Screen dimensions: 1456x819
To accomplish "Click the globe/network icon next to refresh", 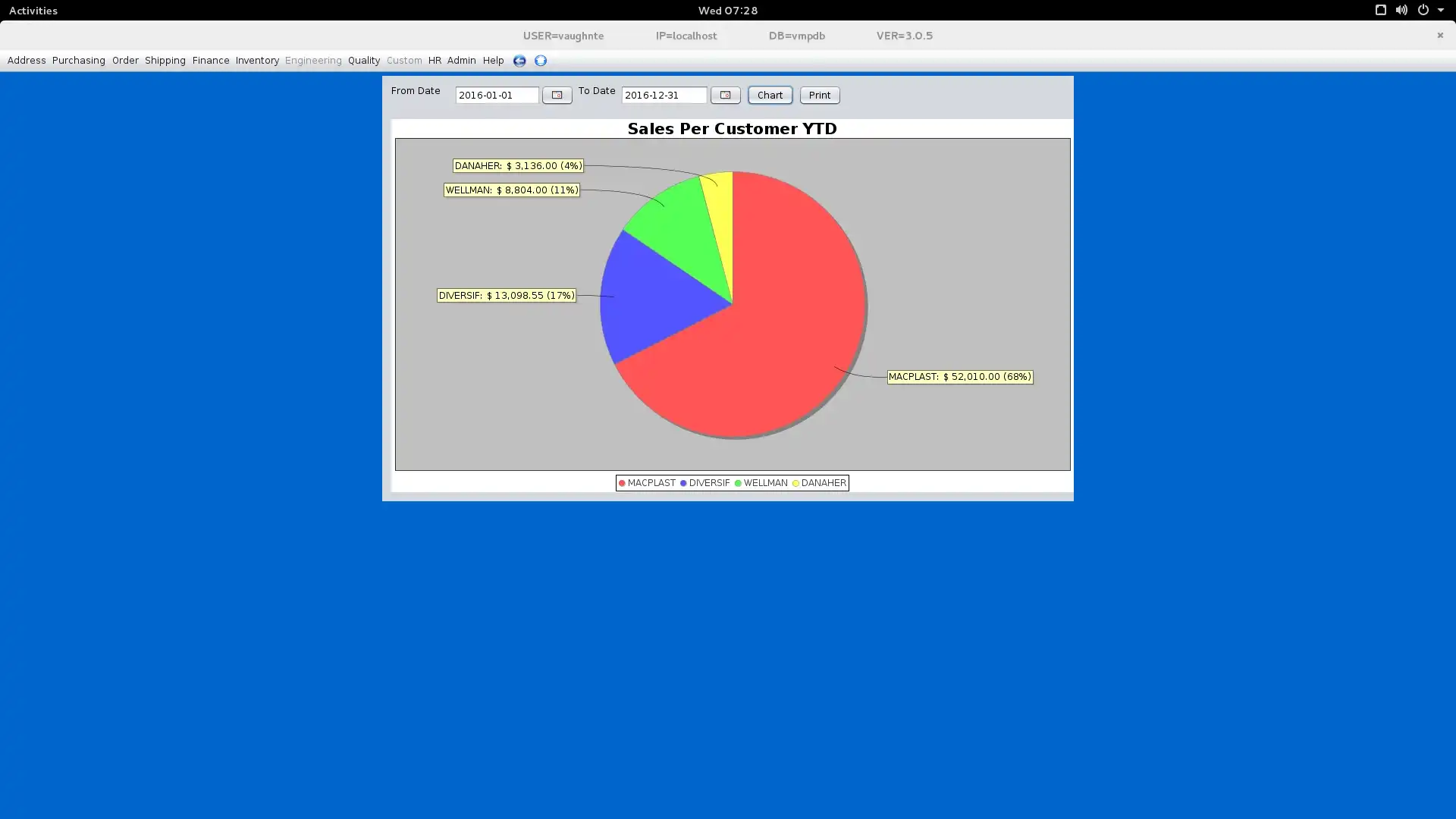I will (x=540, y=60).
